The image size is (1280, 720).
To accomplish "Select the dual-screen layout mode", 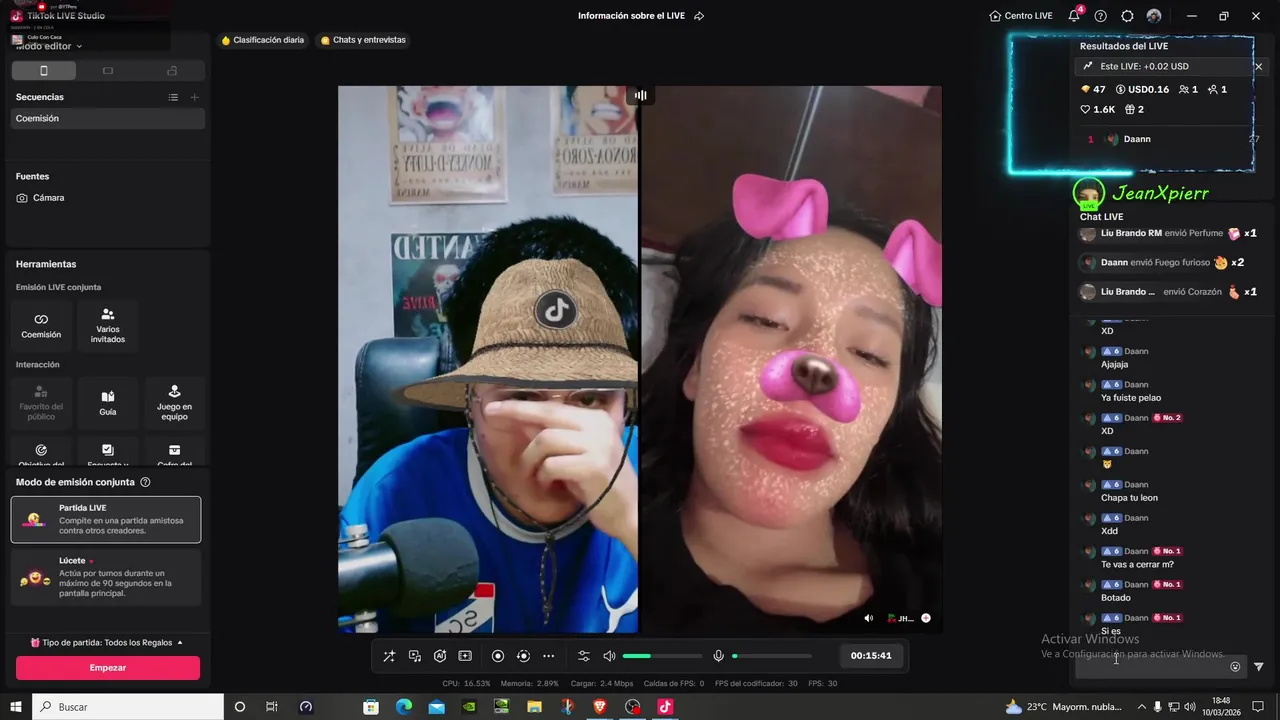I will [172, 71].
